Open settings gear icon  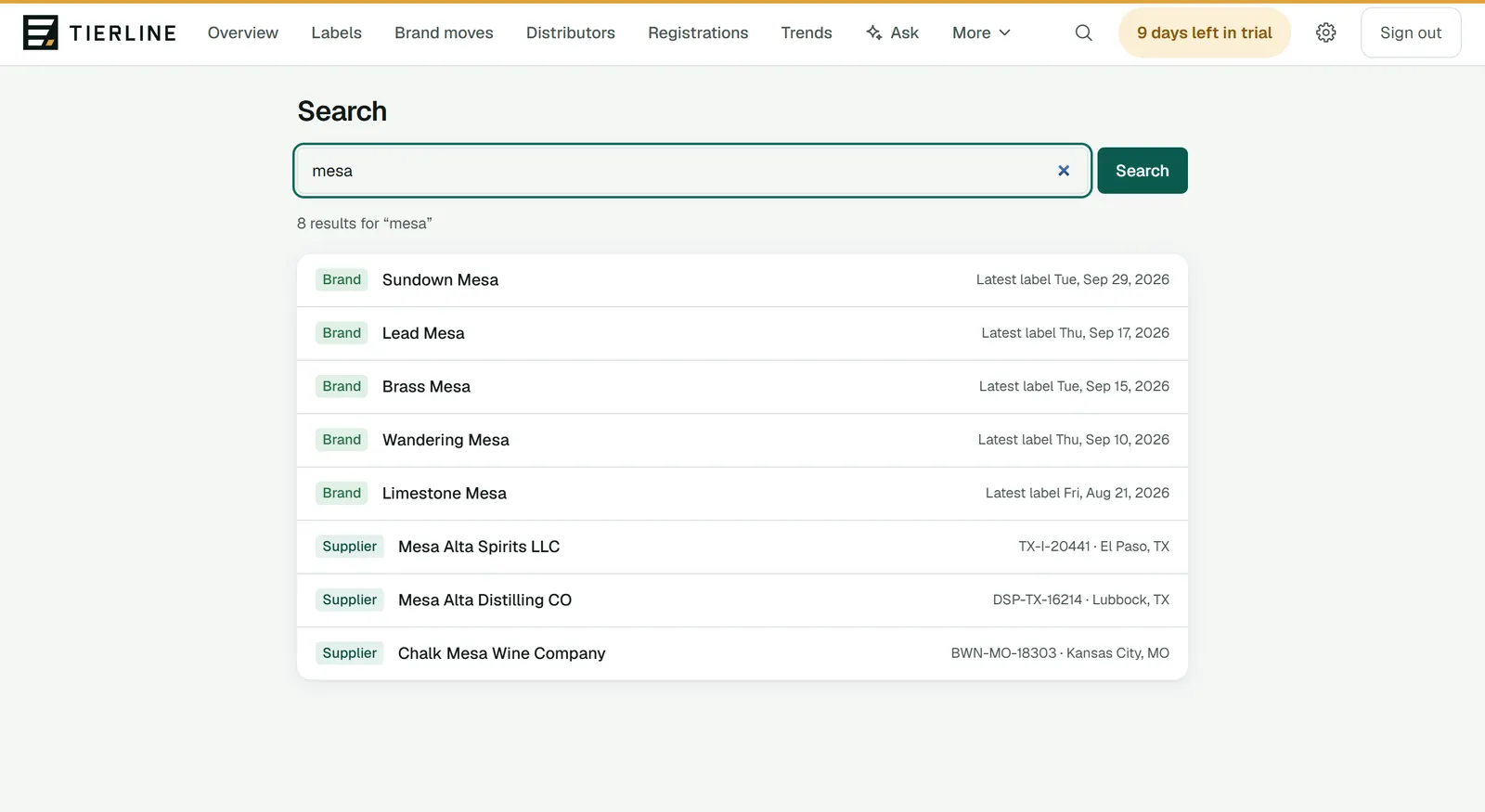(1326, 32)
